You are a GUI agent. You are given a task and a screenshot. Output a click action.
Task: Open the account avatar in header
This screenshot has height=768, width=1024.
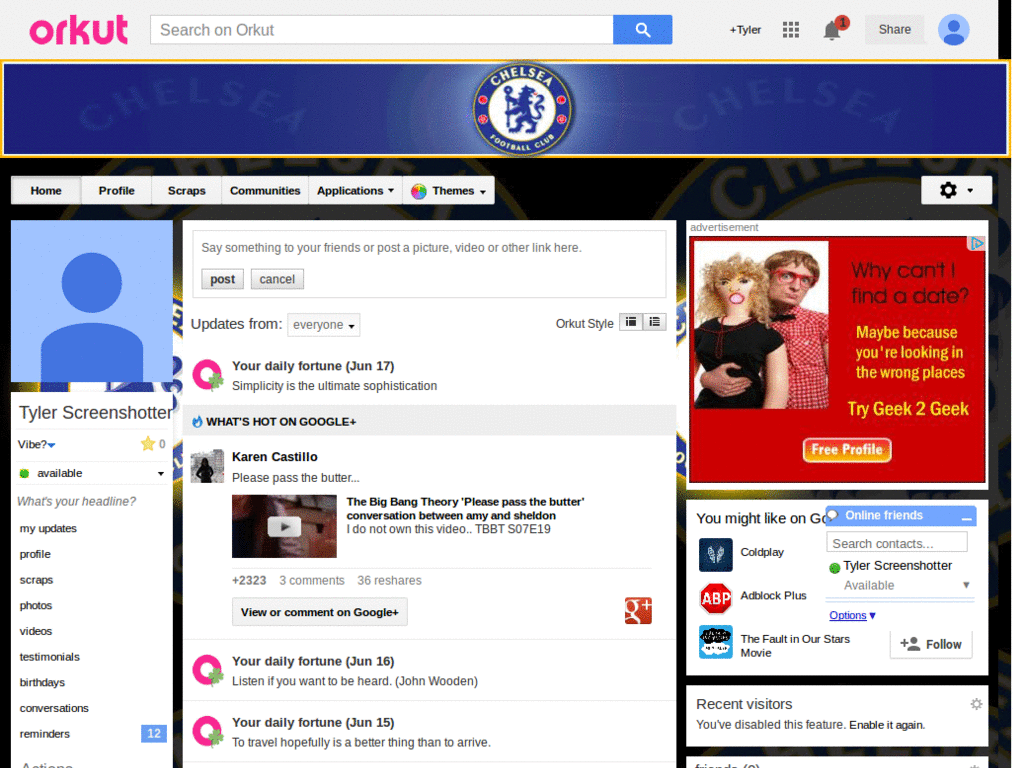(x=953, y=29)
